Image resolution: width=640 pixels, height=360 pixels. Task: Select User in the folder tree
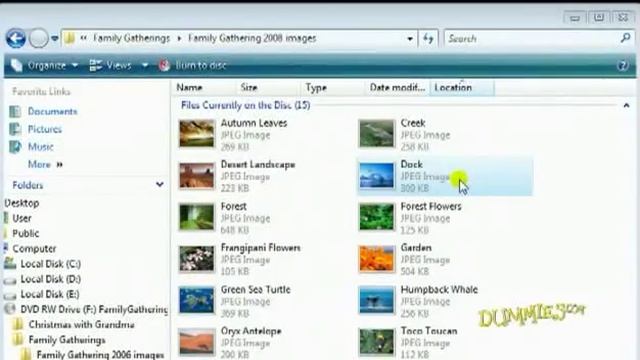click(22, 218)
